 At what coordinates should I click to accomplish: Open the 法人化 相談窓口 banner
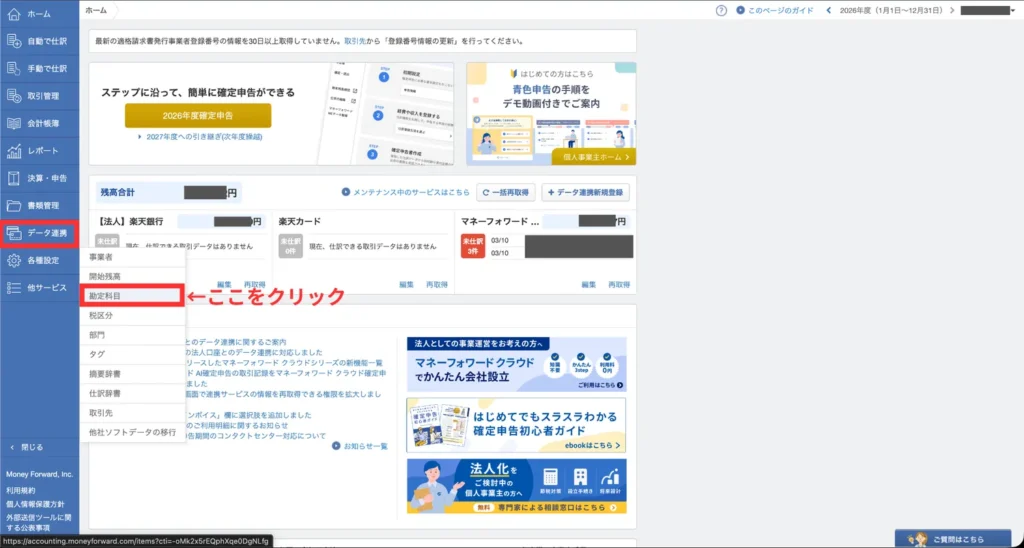[x=516, y=486]
